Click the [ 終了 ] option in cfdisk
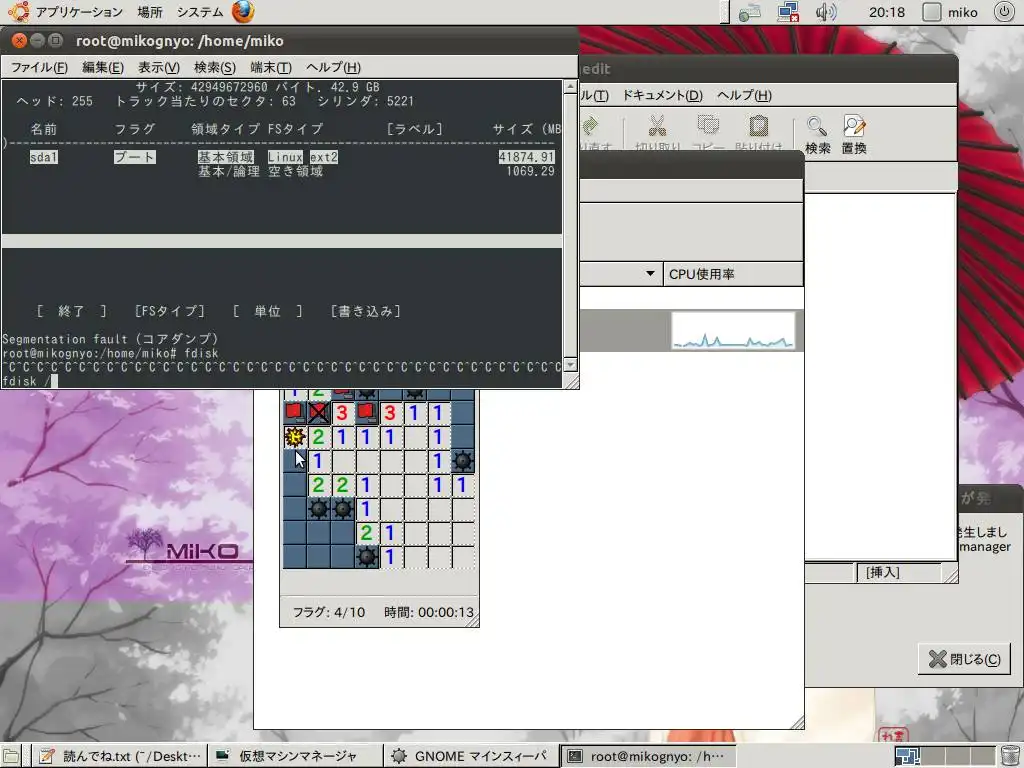The image size is (1024, 768). (x=72, y=311)
